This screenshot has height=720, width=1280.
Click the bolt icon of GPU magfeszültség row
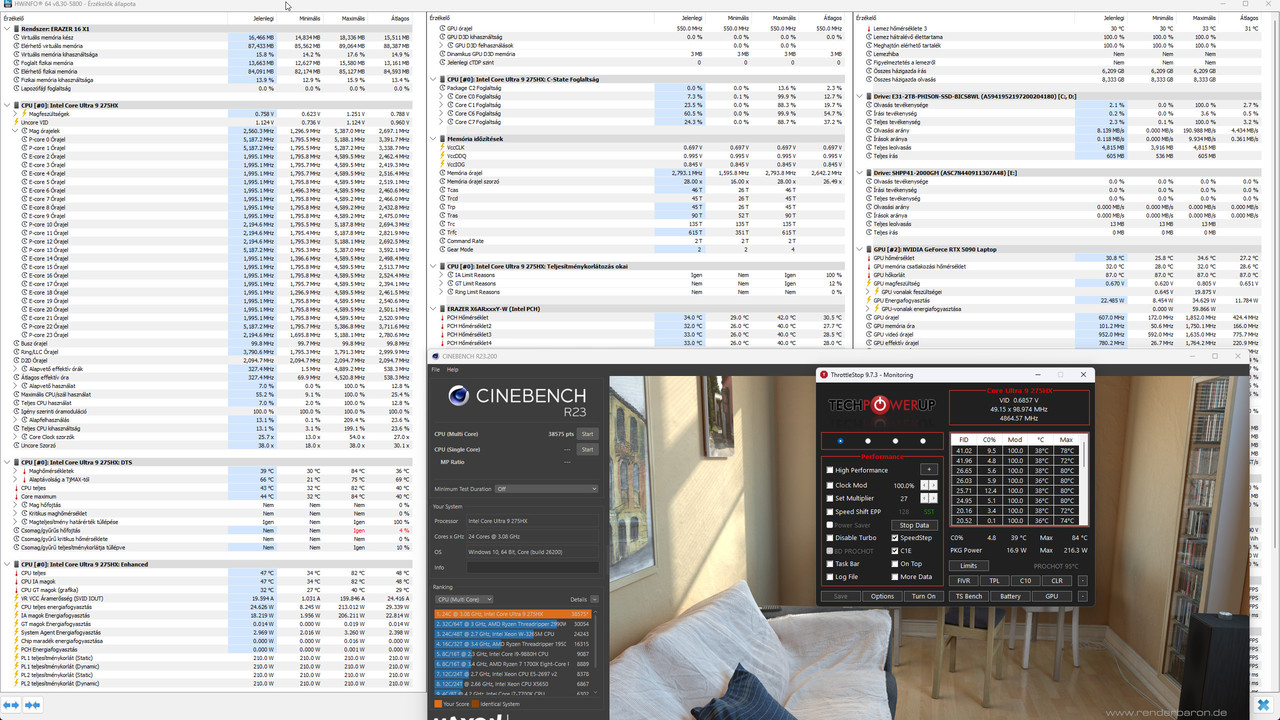[x=868, y=283]
